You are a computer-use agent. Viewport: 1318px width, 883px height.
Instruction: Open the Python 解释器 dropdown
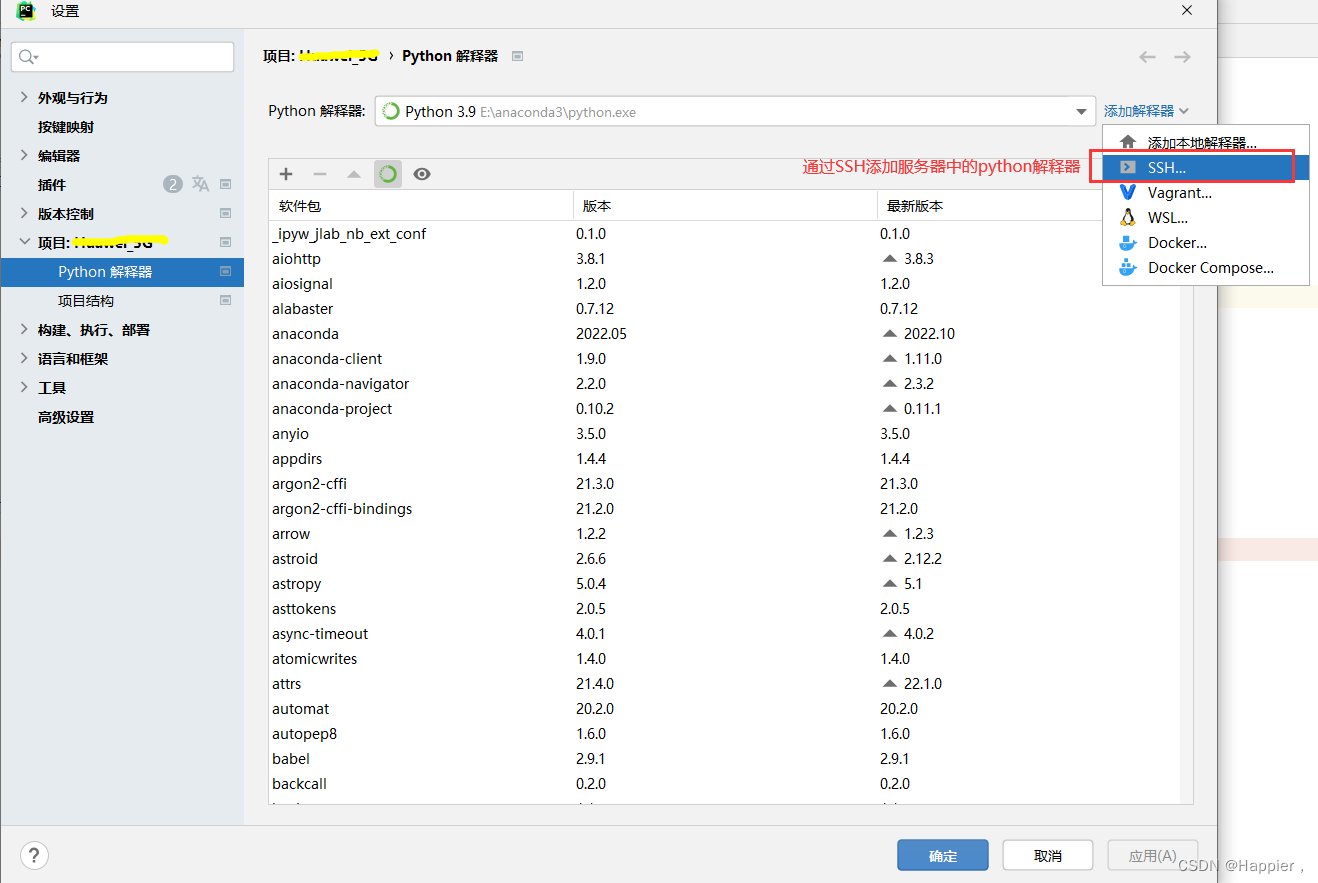click(x=735, y=111)
